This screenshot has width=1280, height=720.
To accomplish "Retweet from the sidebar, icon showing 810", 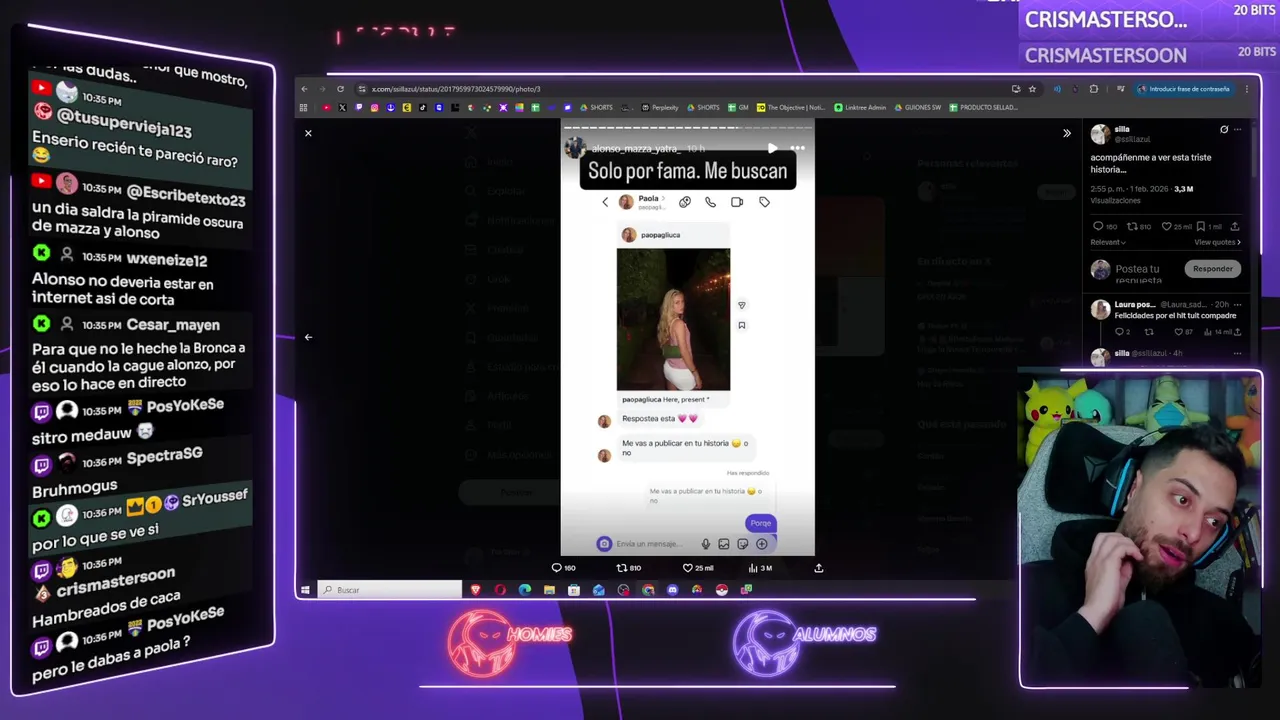I will (1139, 227).
